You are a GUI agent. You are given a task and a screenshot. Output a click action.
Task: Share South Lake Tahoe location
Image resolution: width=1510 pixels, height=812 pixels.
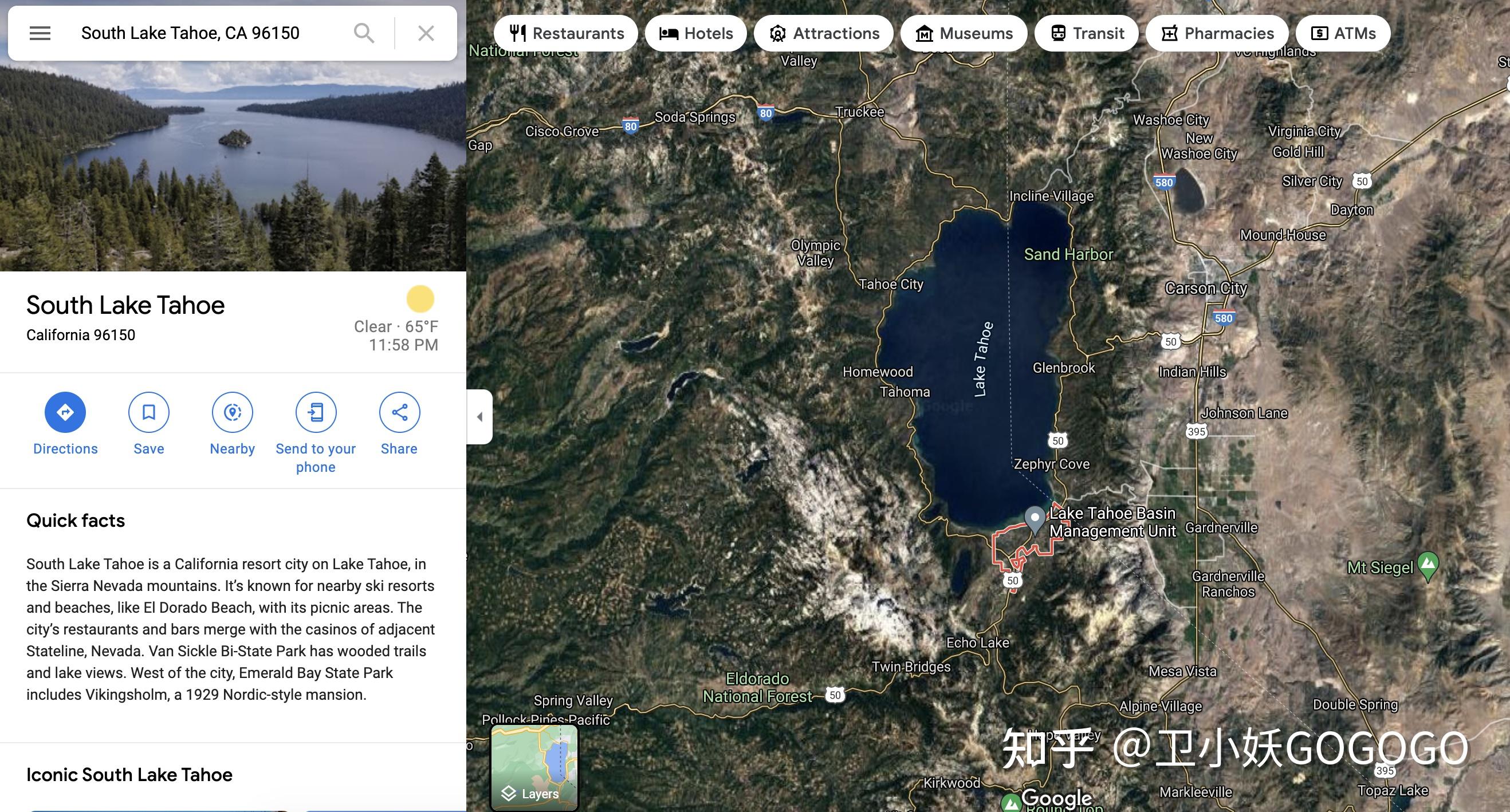point(399,424)
